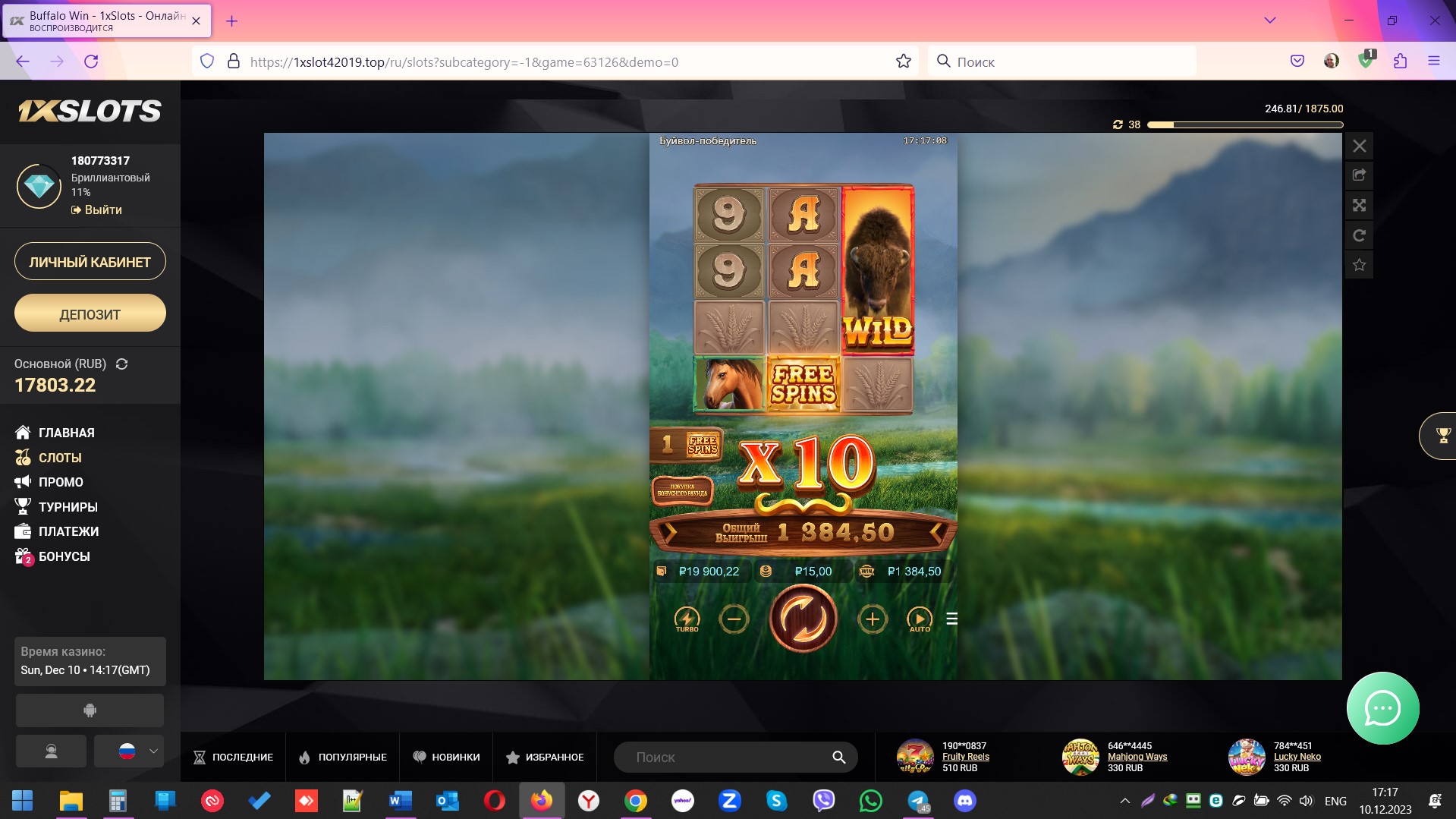Start Auto spin mode

(x=920, y=619)
